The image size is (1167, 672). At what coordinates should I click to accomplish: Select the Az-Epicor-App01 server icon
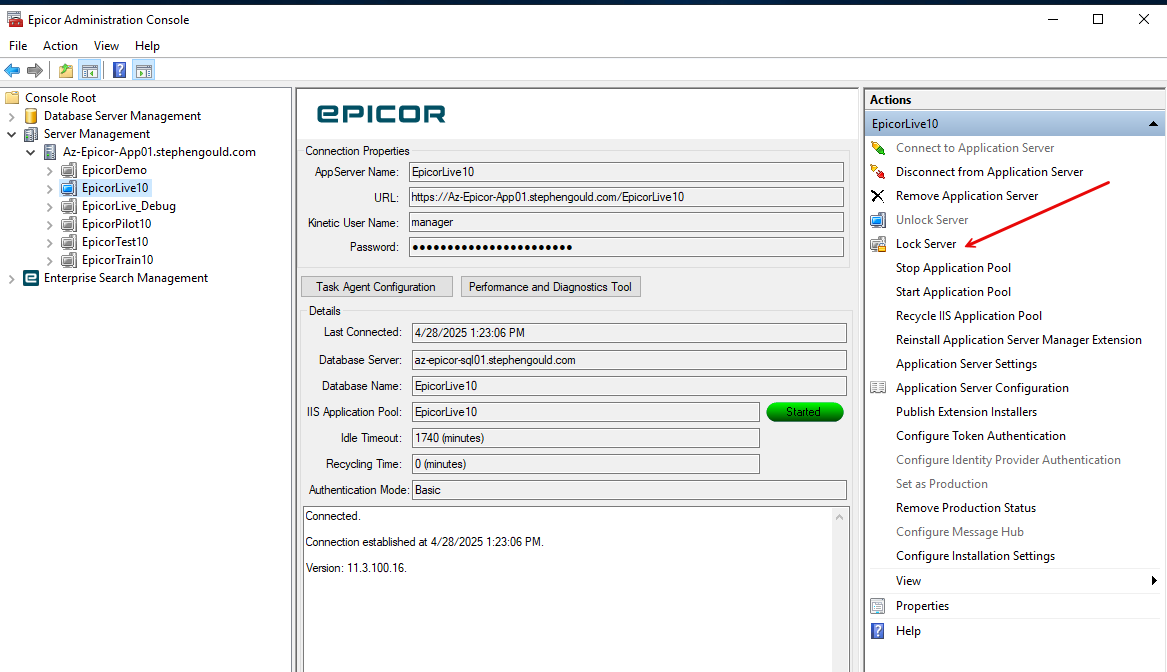[50, 152]
